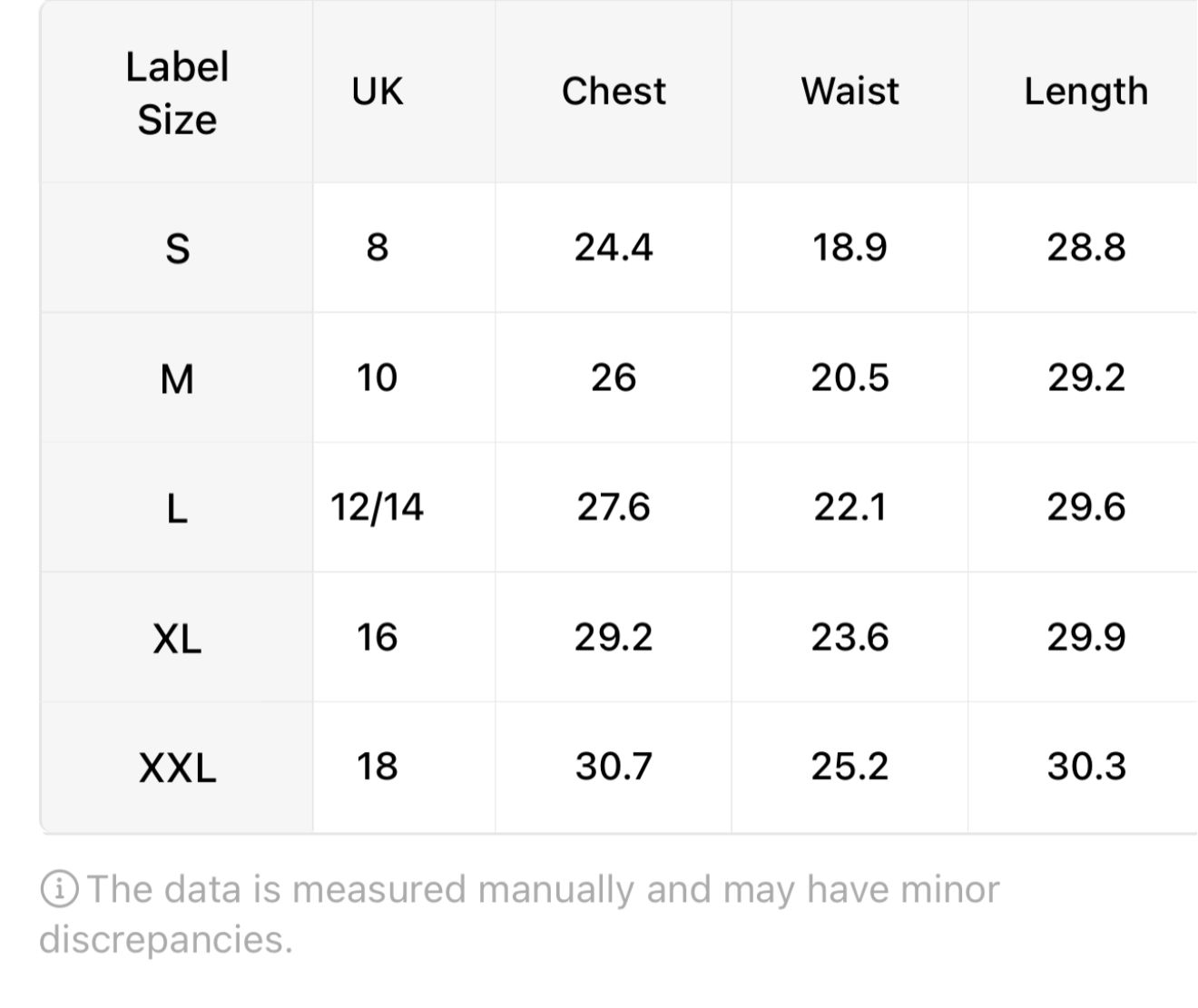Click length value 30.3 for XXL
The image size is (1198, 1008).
[1085, 767]
